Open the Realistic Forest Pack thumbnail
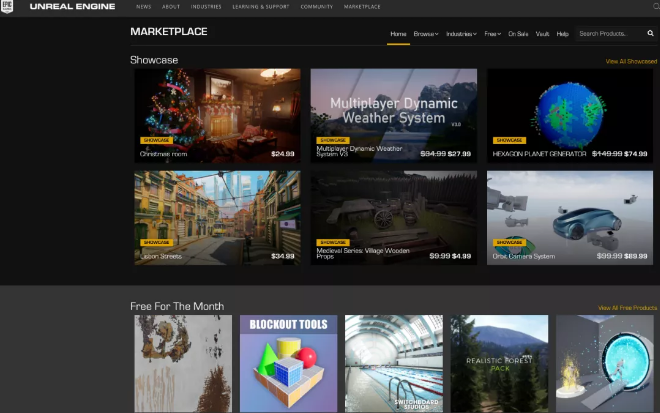Image resolution: width=660 pixels, height=413 pixels. click(x=499, y=364)
